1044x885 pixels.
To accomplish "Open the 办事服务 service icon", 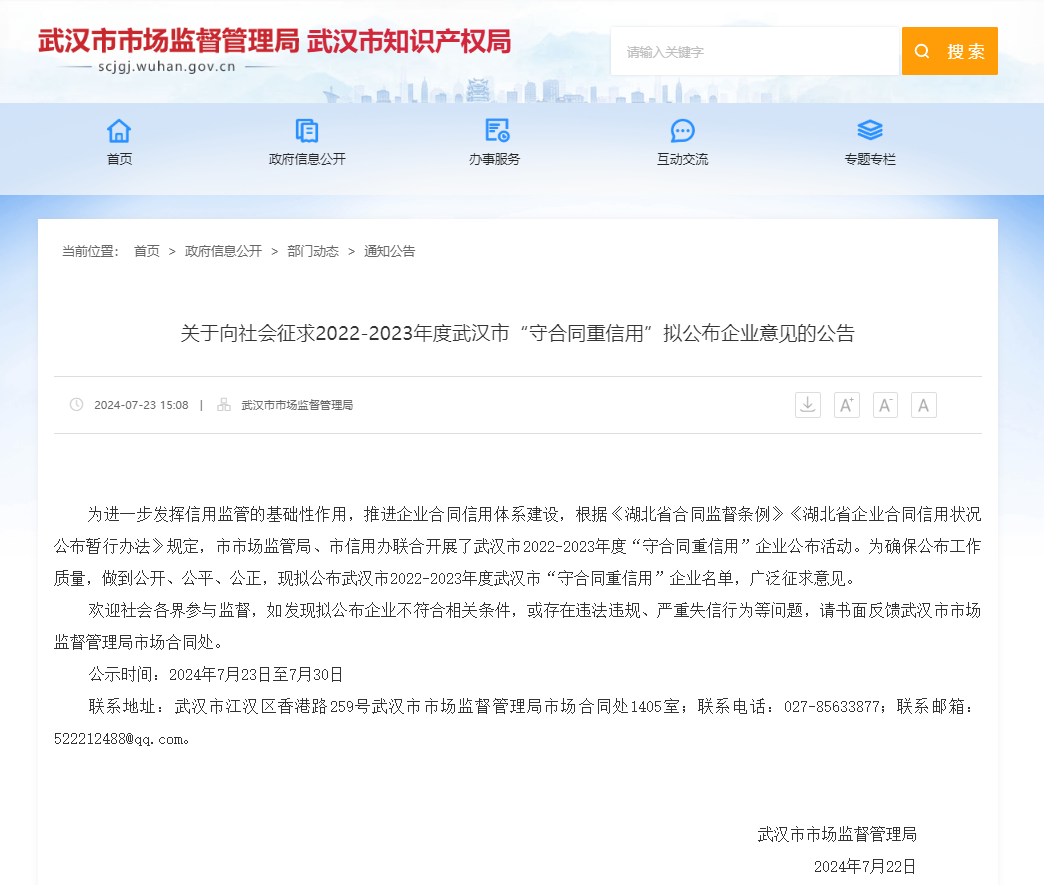I will click(496, 131).
